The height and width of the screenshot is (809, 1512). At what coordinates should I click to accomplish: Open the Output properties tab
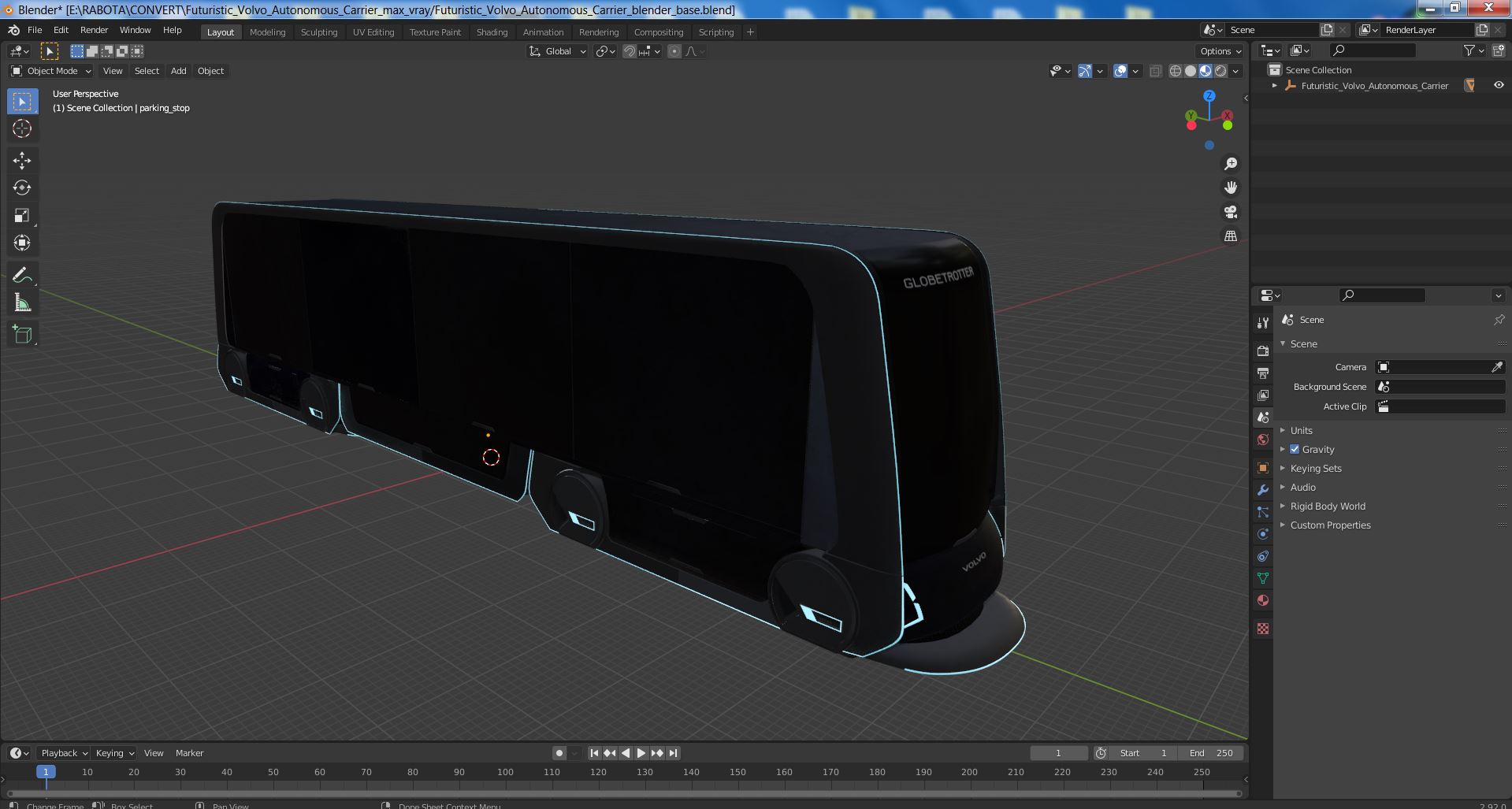pyautogui.click(x=1263, y=373)
